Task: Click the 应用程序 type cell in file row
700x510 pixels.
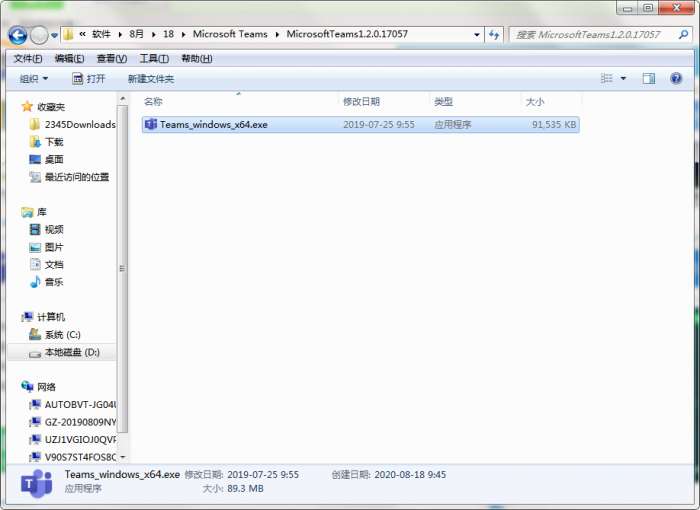Action: 452,125
